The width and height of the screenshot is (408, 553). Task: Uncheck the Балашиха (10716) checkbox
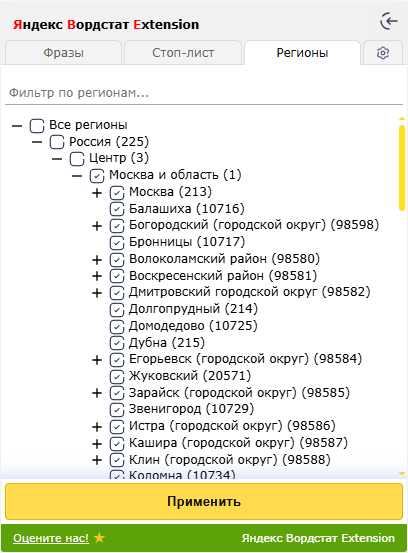pos(117,209)
